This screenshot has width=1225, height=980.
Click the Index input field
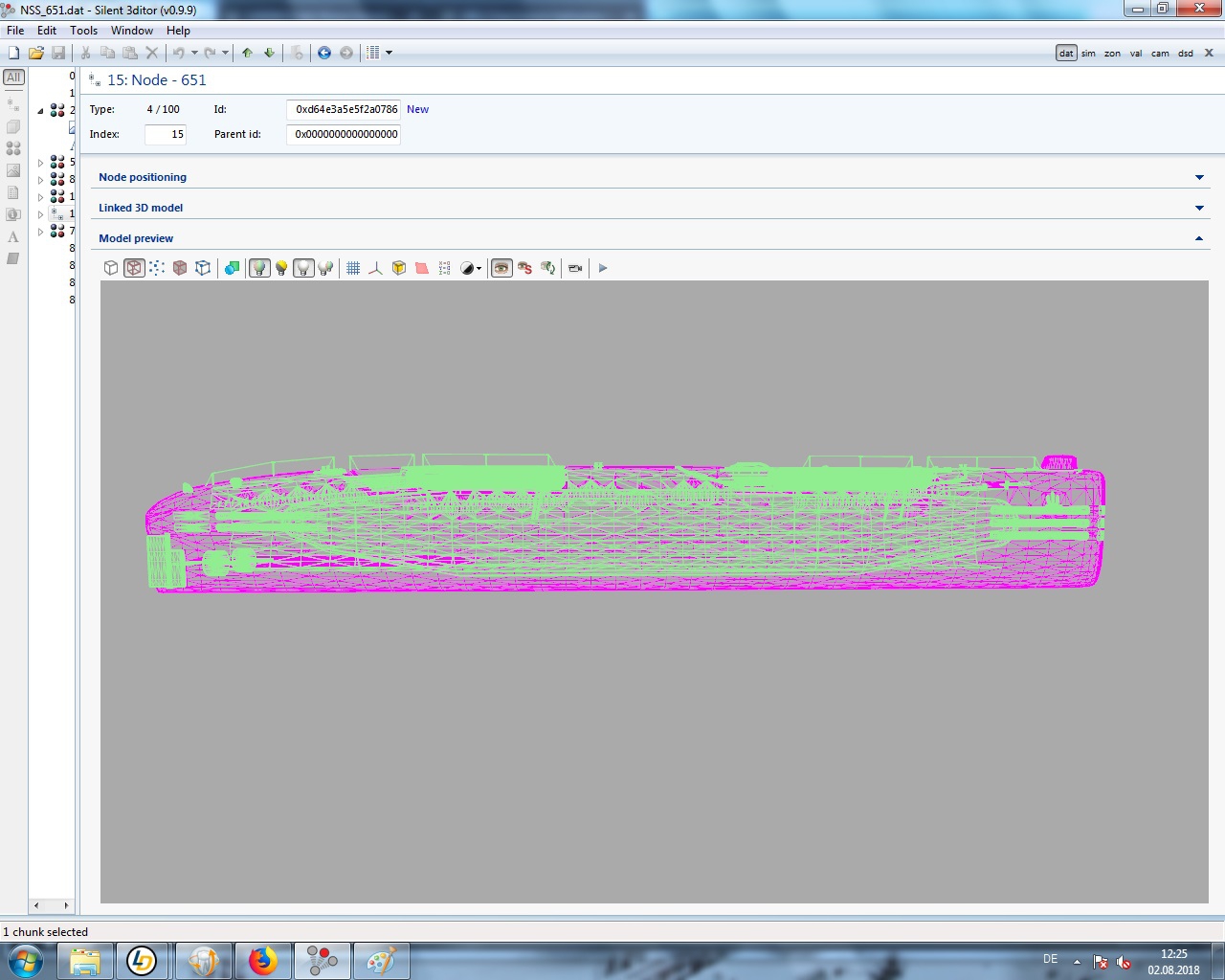(166, 134)
